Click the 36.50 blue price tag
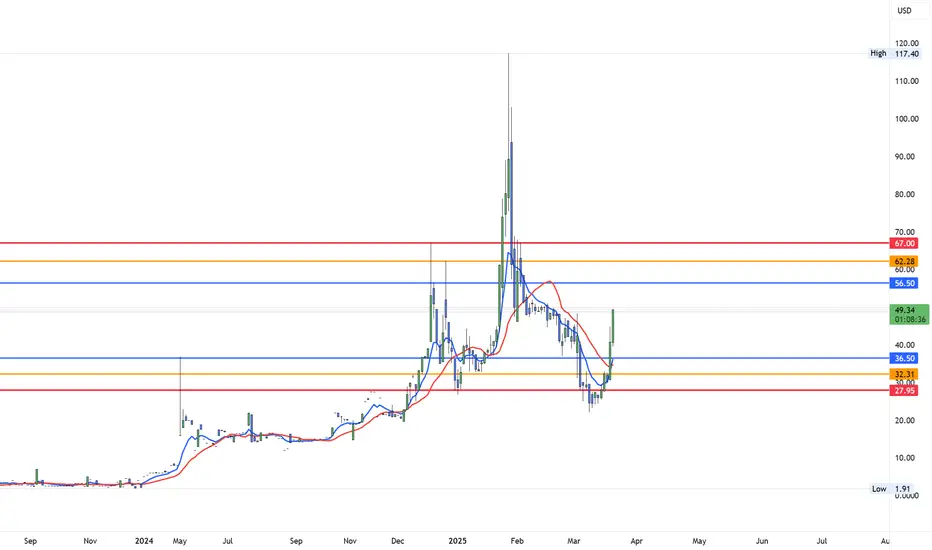Image resolution: width=932 pixels, height=550 pixels. pos(904,359)
